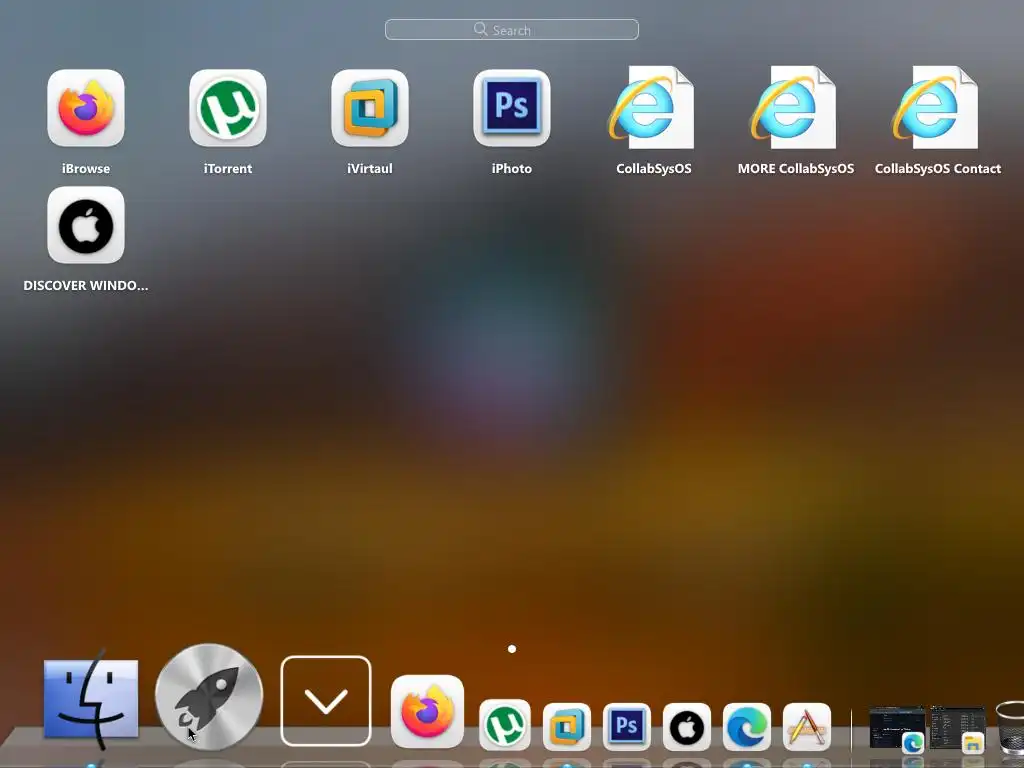Select the Edge window thumbnail in dock
The height and width of the screenshot is (768, 1024).
click(897, 729)
